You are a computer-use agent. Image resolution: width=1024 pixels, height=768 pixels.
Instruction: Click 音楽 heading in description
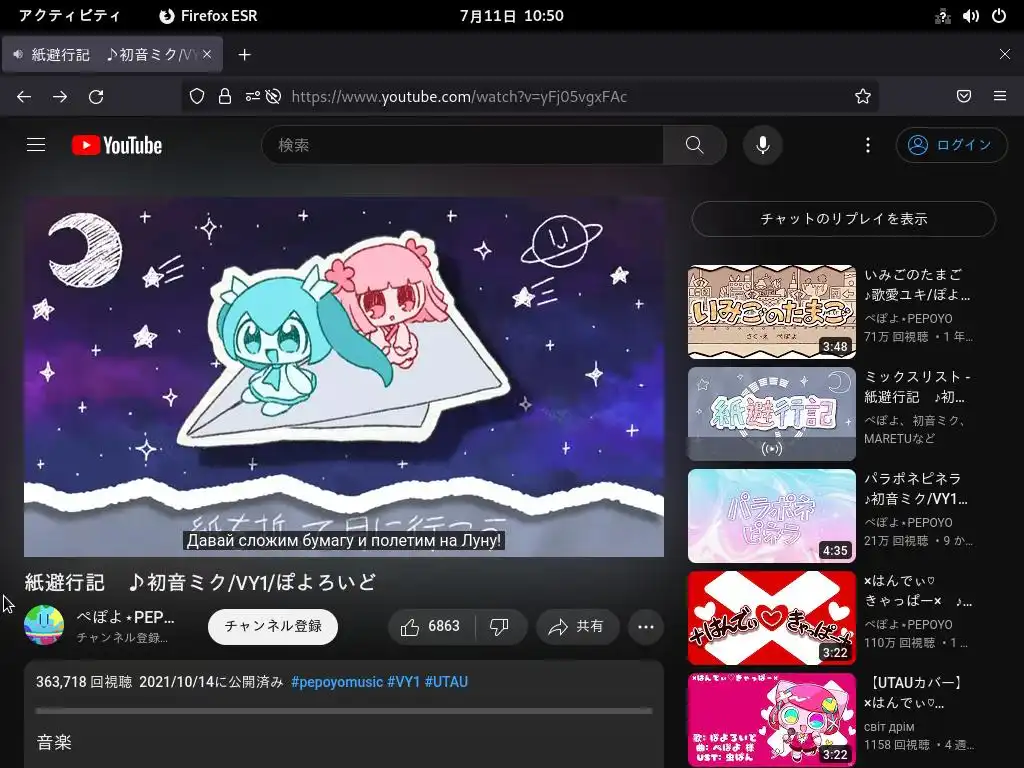point(54,743)
